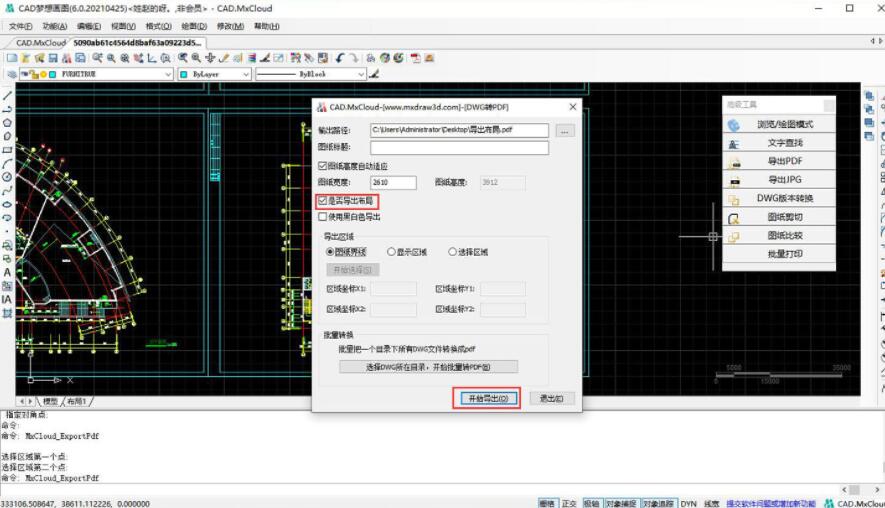
Task: Click the Export PDF icon in tools panel
Action: [734, 162]
